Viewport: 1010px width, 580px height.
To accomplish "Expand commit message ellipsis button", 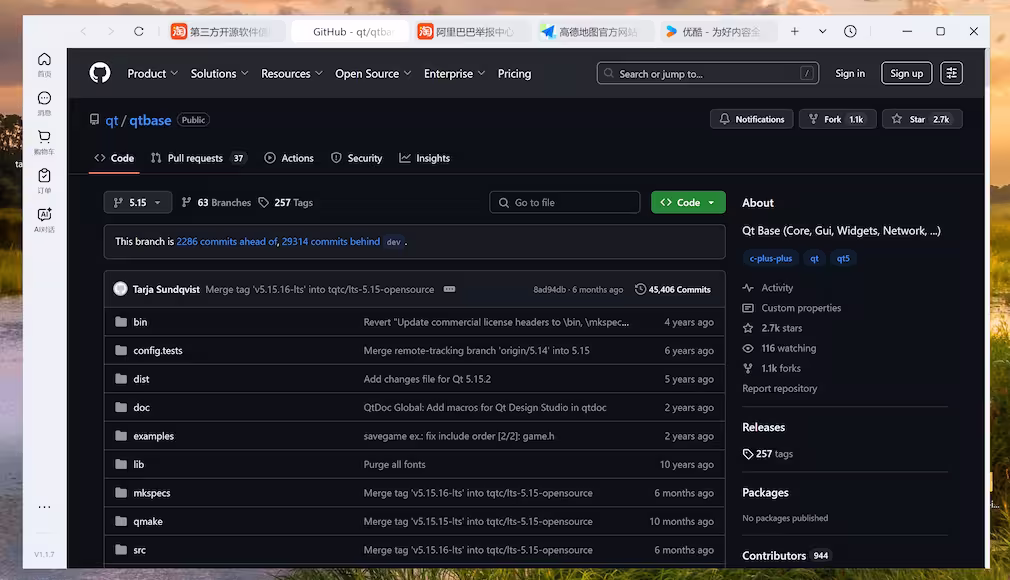I will 450,289.
